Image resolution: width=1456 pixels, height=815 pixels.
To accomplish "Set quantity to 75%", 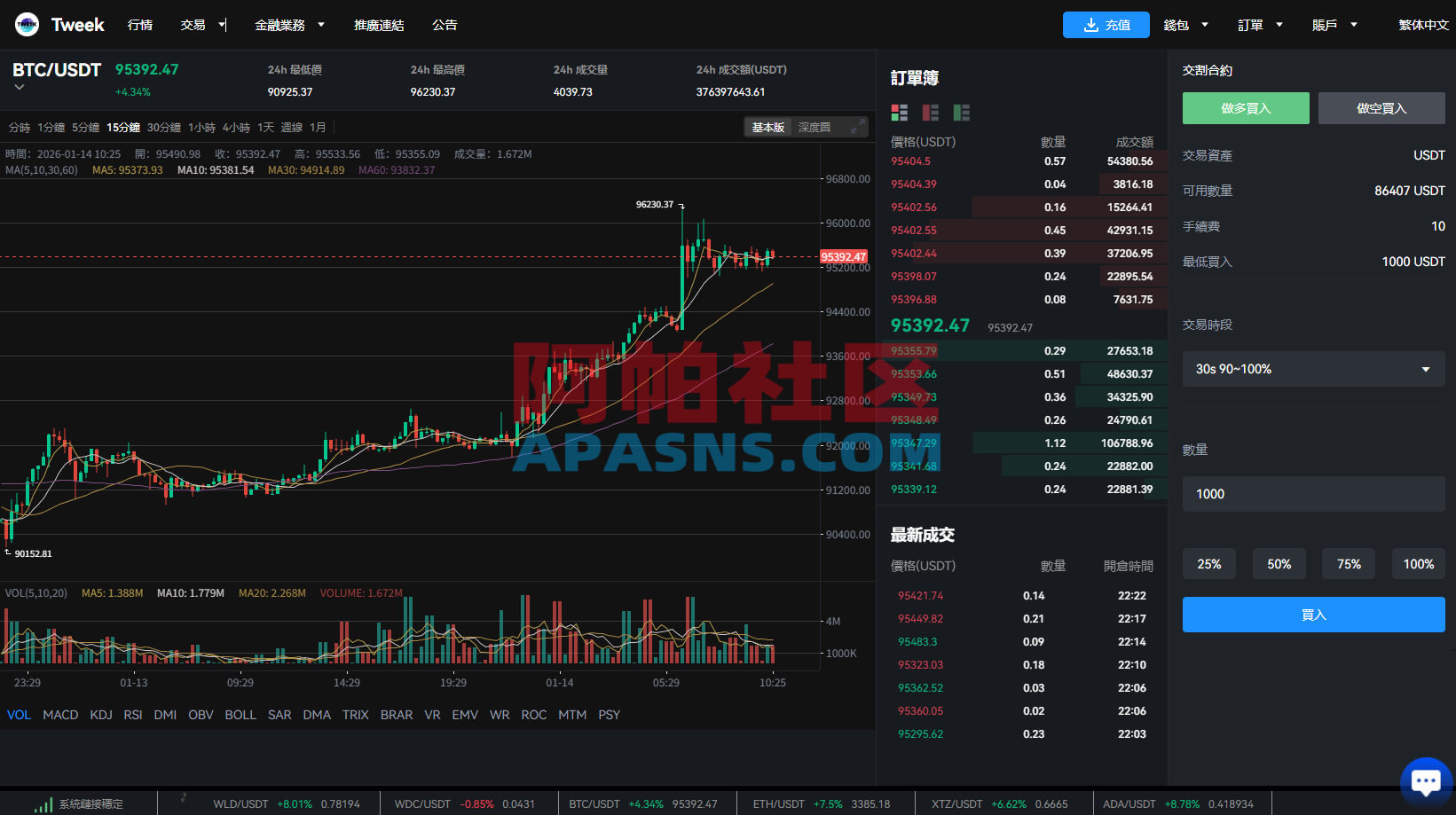I will click(1349, 564).
